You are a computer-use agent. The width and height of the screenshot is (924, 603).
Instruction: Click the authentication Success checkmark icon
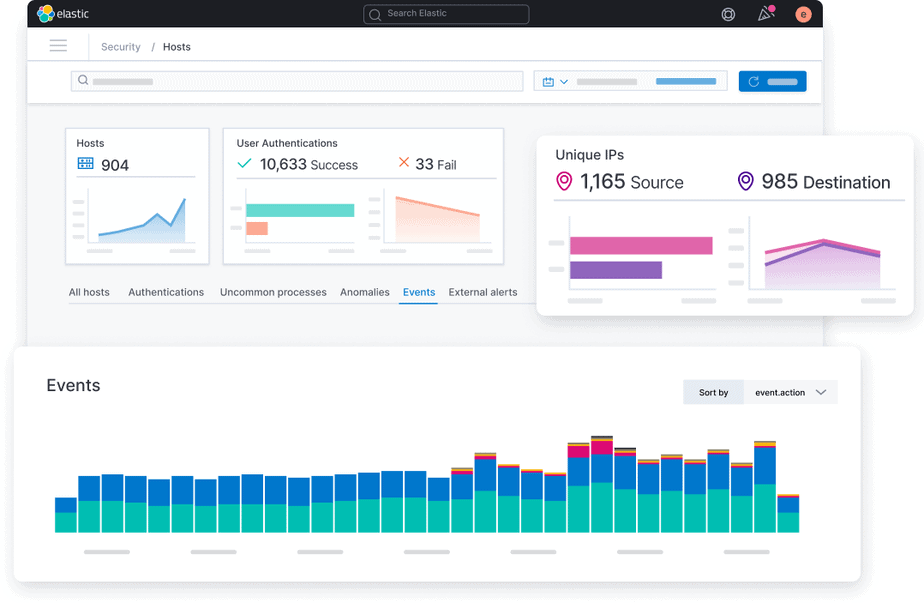click(244, 163)
